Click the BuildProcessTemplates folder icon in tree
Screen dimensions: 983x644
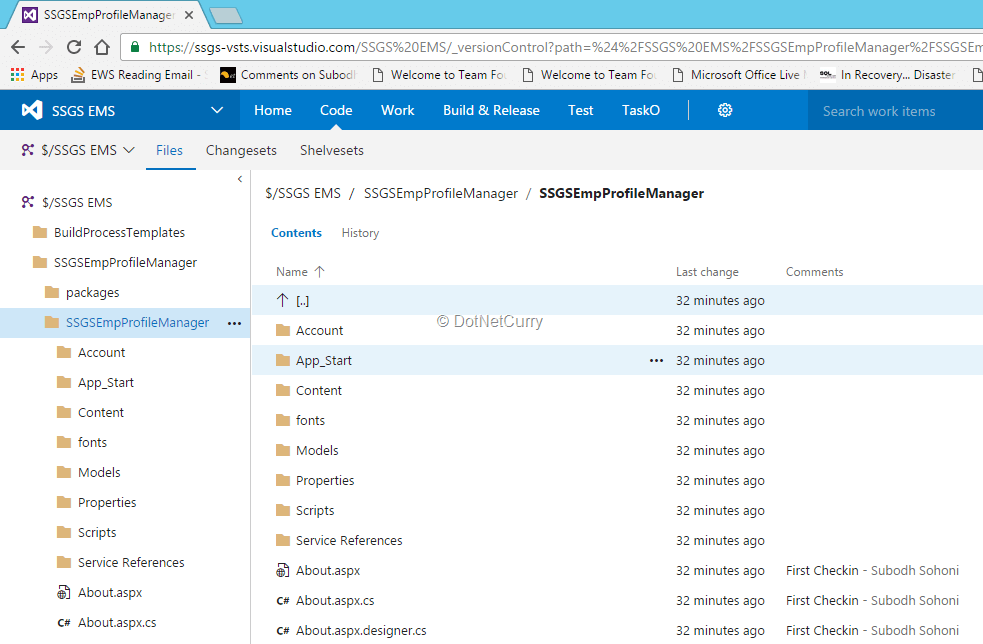click(40, 232)
